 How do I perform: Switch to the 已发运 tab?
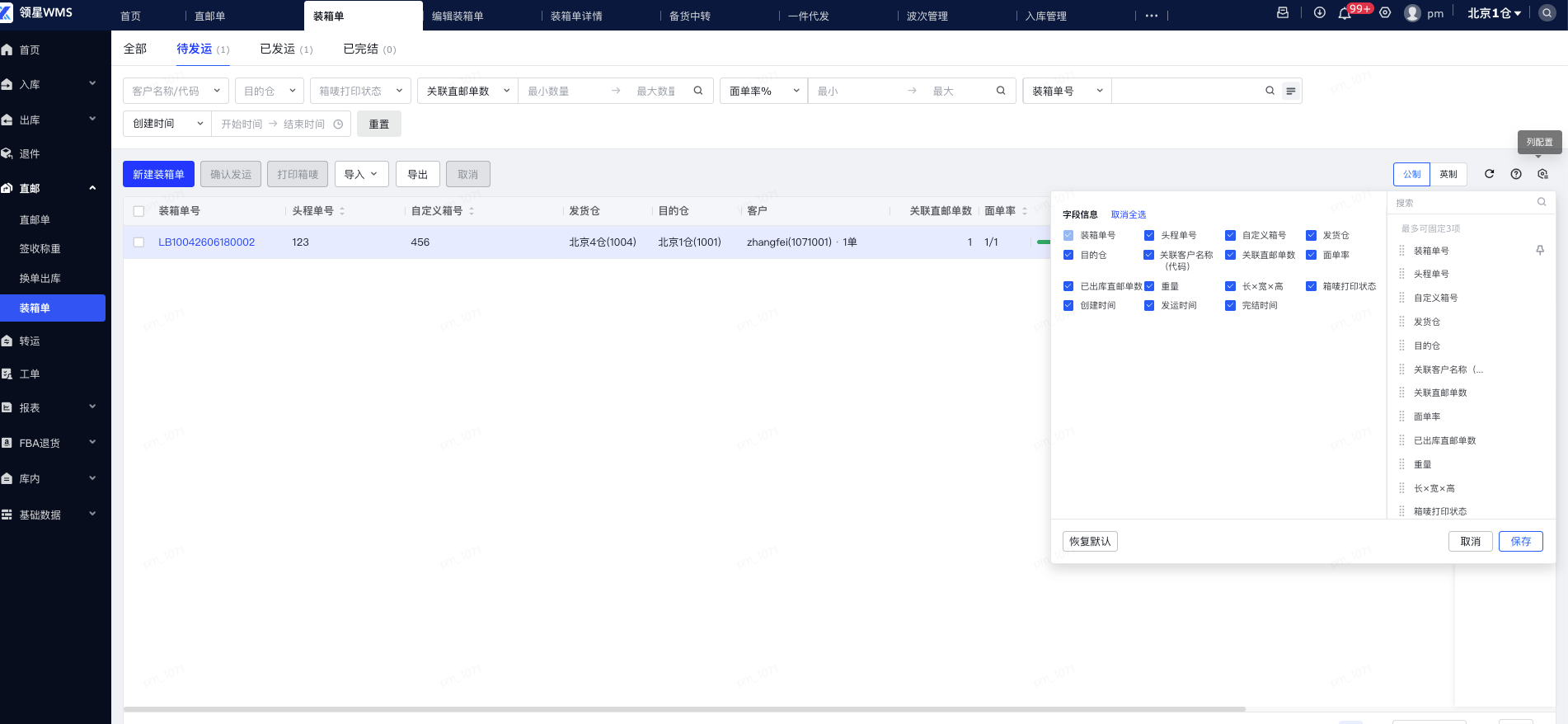[x=286, y=49]
